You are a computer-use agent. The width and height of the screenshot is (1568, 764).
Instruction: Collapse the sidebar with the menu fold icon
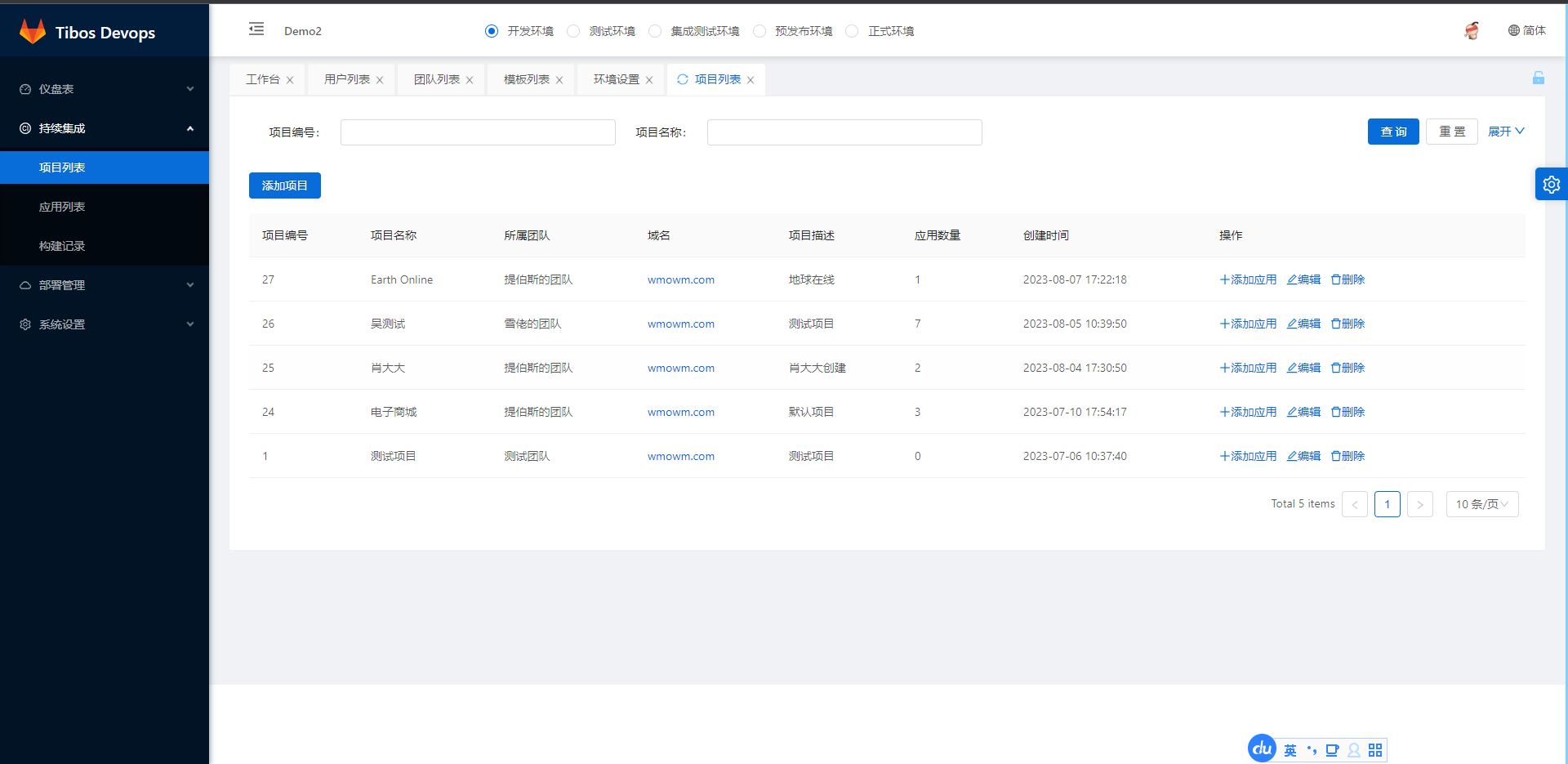(256, 29)
